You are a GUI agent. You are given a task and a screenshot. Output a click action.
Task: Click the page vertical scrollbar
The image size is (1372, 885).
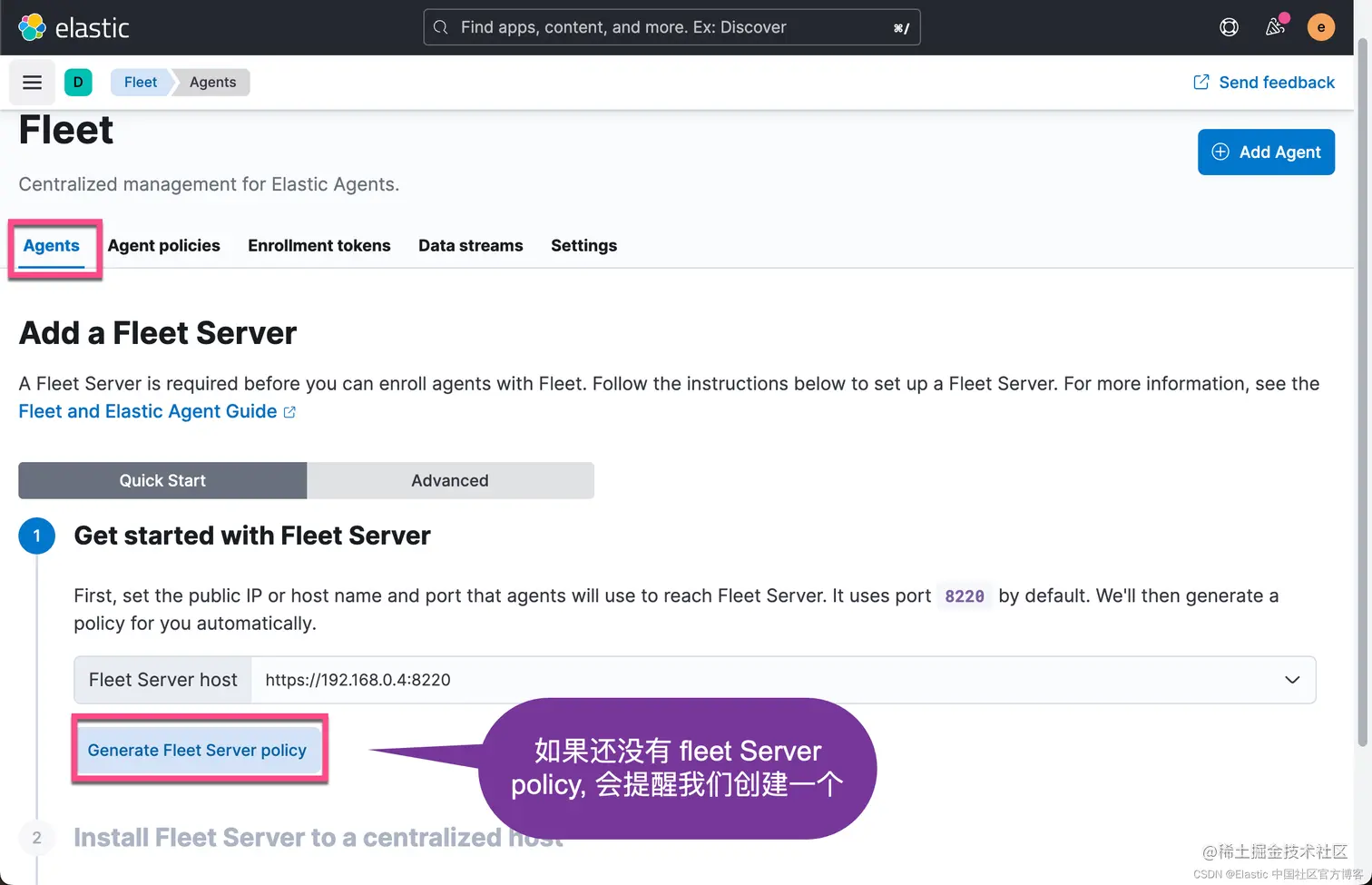pos(1363,390)
